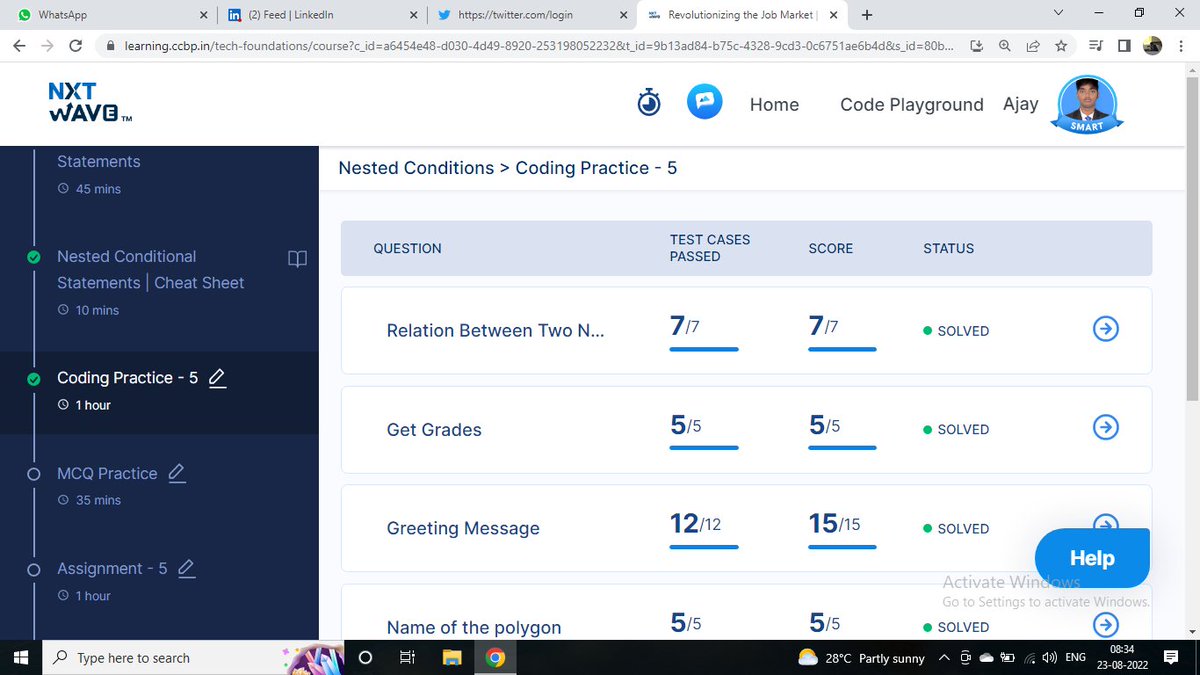Image resolution: width=1200 pixels, height=675 pixels.
Task: Open Chrome side panel icon
Action: [1124, 46]
